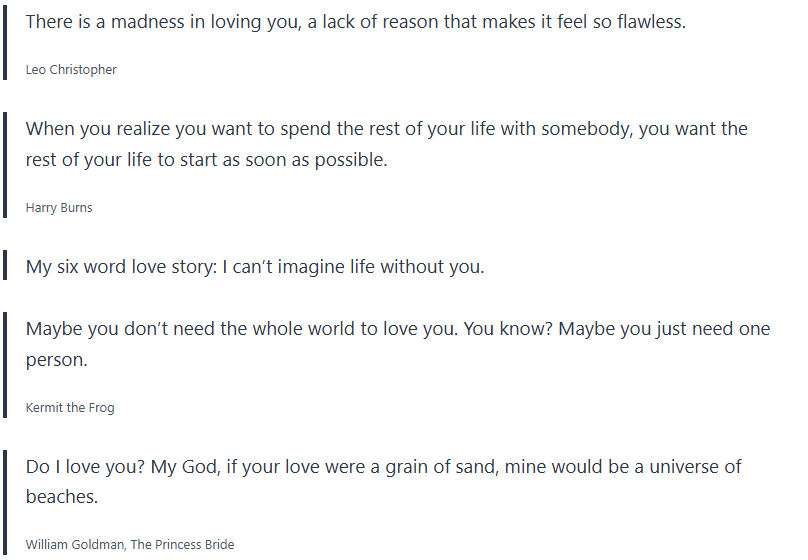Screen dimensions: 808x560
Task: Click the quote starting "There is a madness"
Action: [355, 22]
